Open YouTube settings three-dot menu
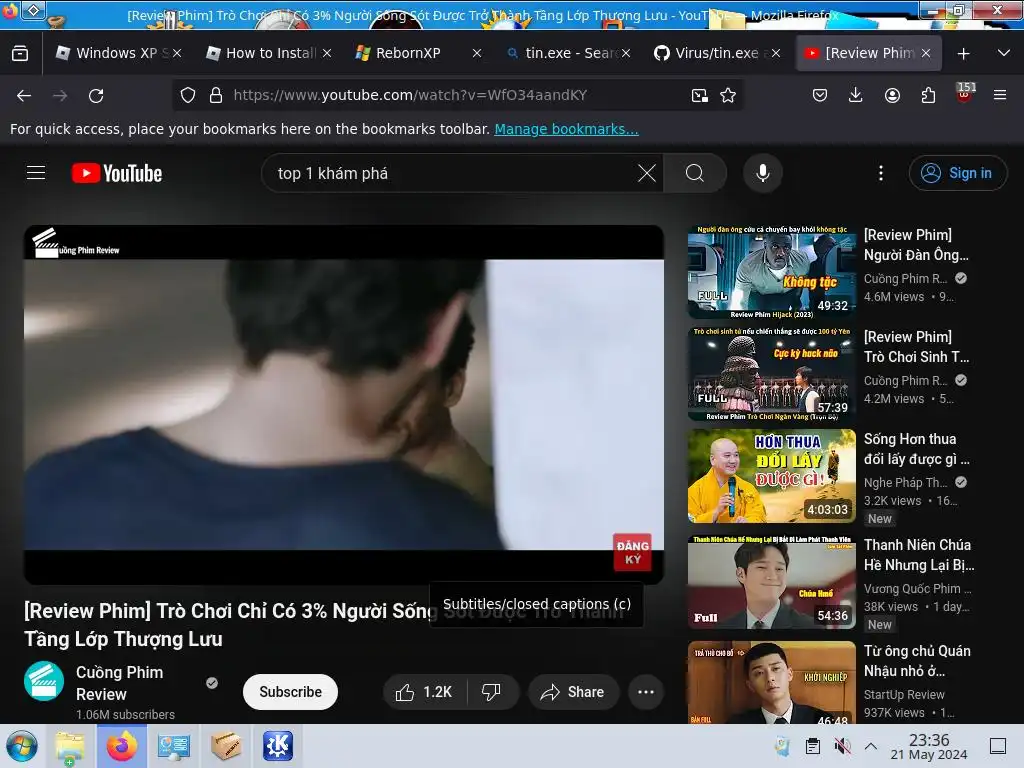The height and width of the screenshot is (768, 1024). pos(880,173)
